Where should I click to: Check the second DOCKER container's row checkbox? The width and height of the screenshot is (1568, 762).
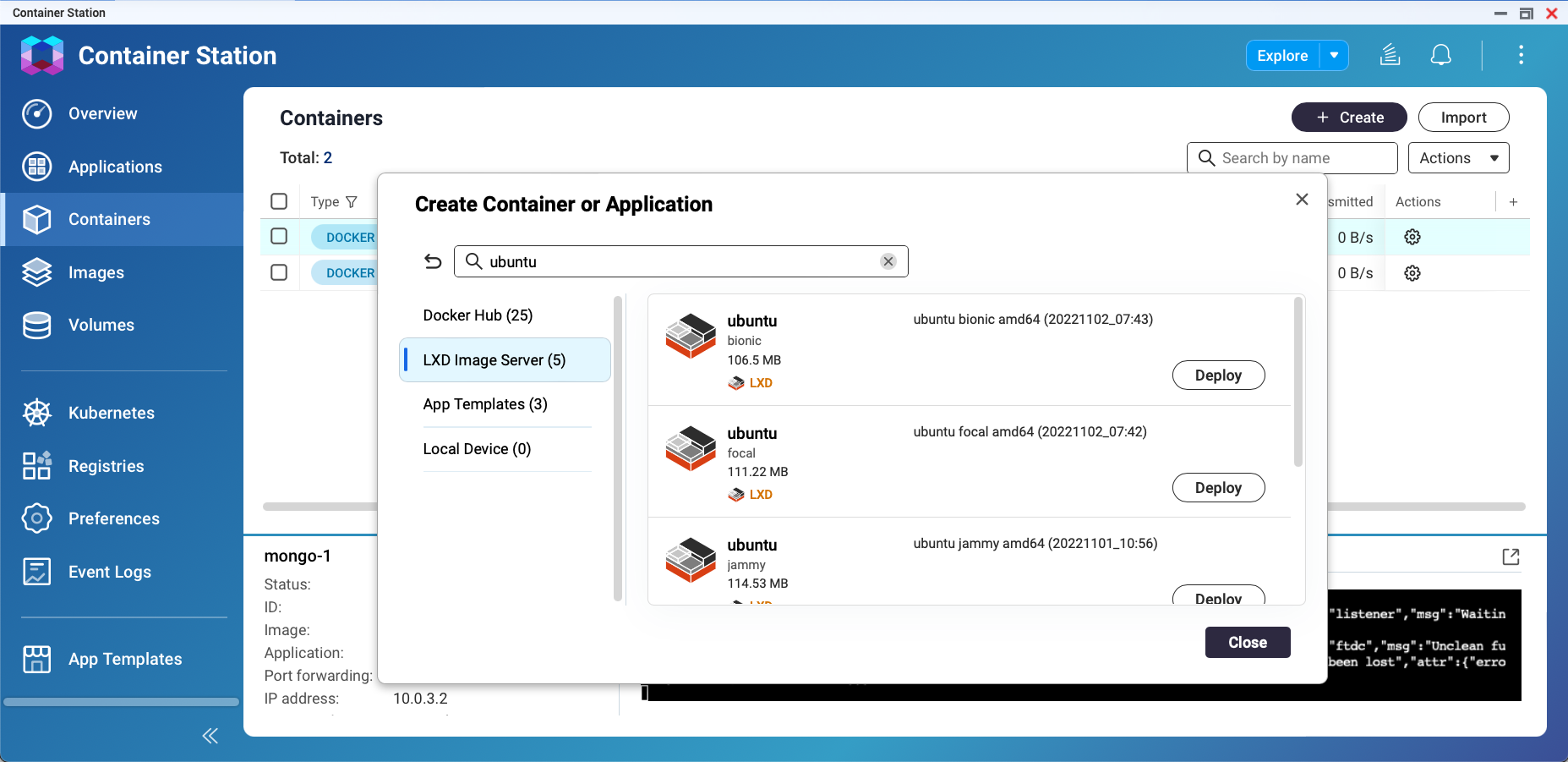pos(280,271)
